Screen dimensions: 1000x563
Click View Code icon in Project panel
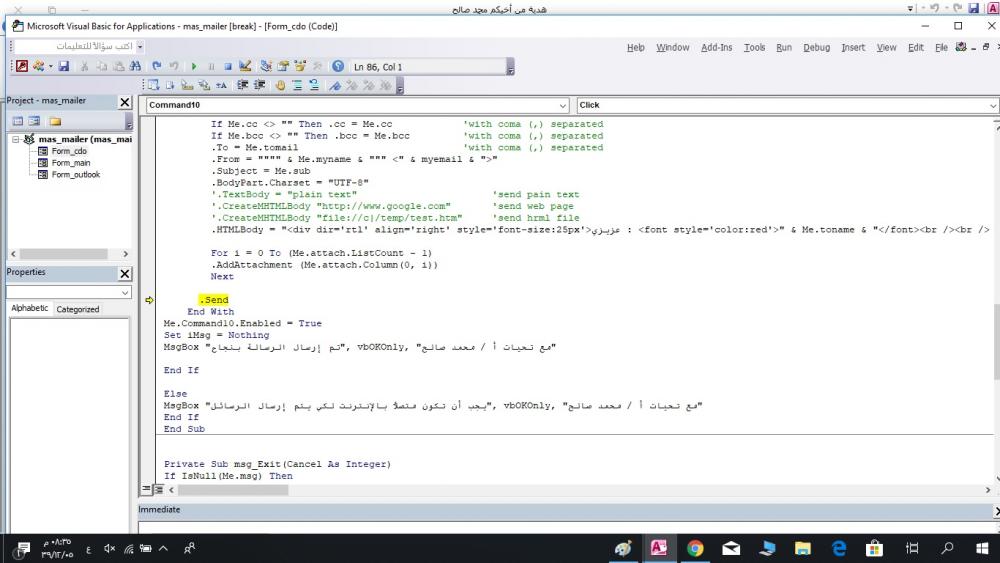[x=18, y=121]
